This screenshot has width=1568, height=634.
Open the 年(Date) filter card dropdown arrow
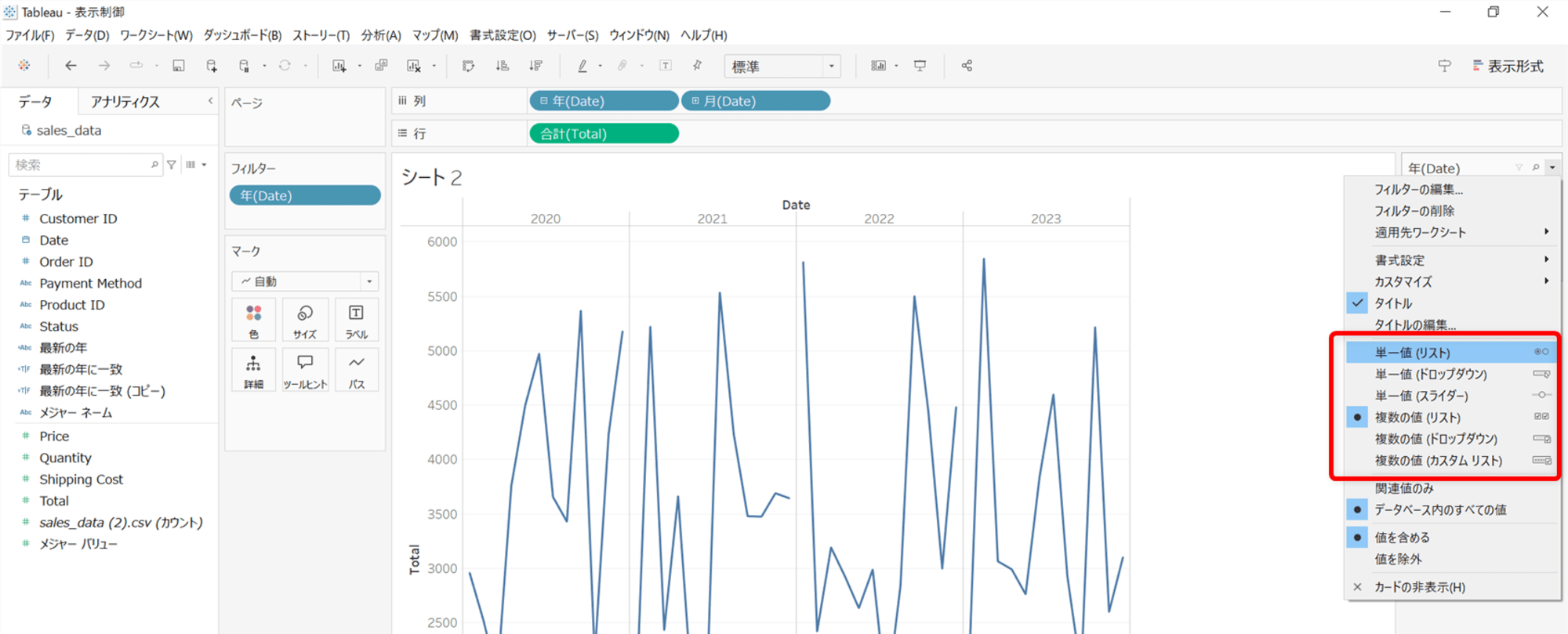[x=1552, y=167]
